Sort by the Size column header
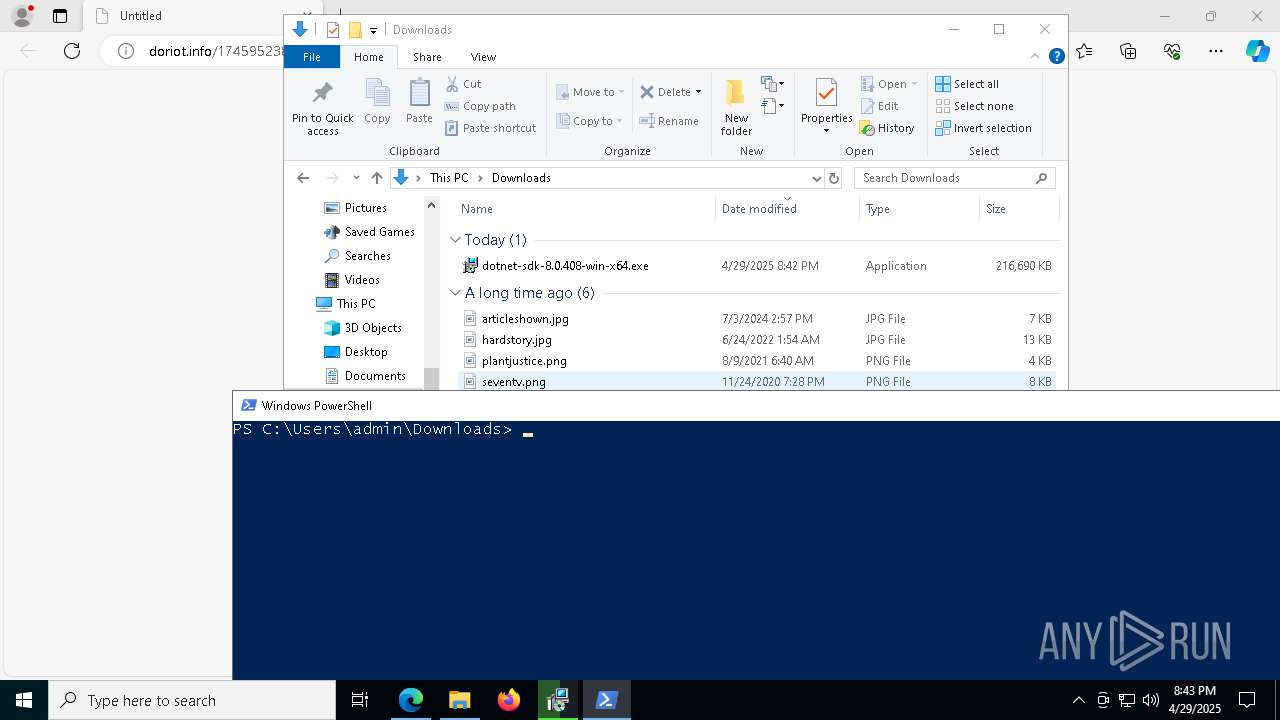This screenshot has width=1280, height=720. coord(996,209)
